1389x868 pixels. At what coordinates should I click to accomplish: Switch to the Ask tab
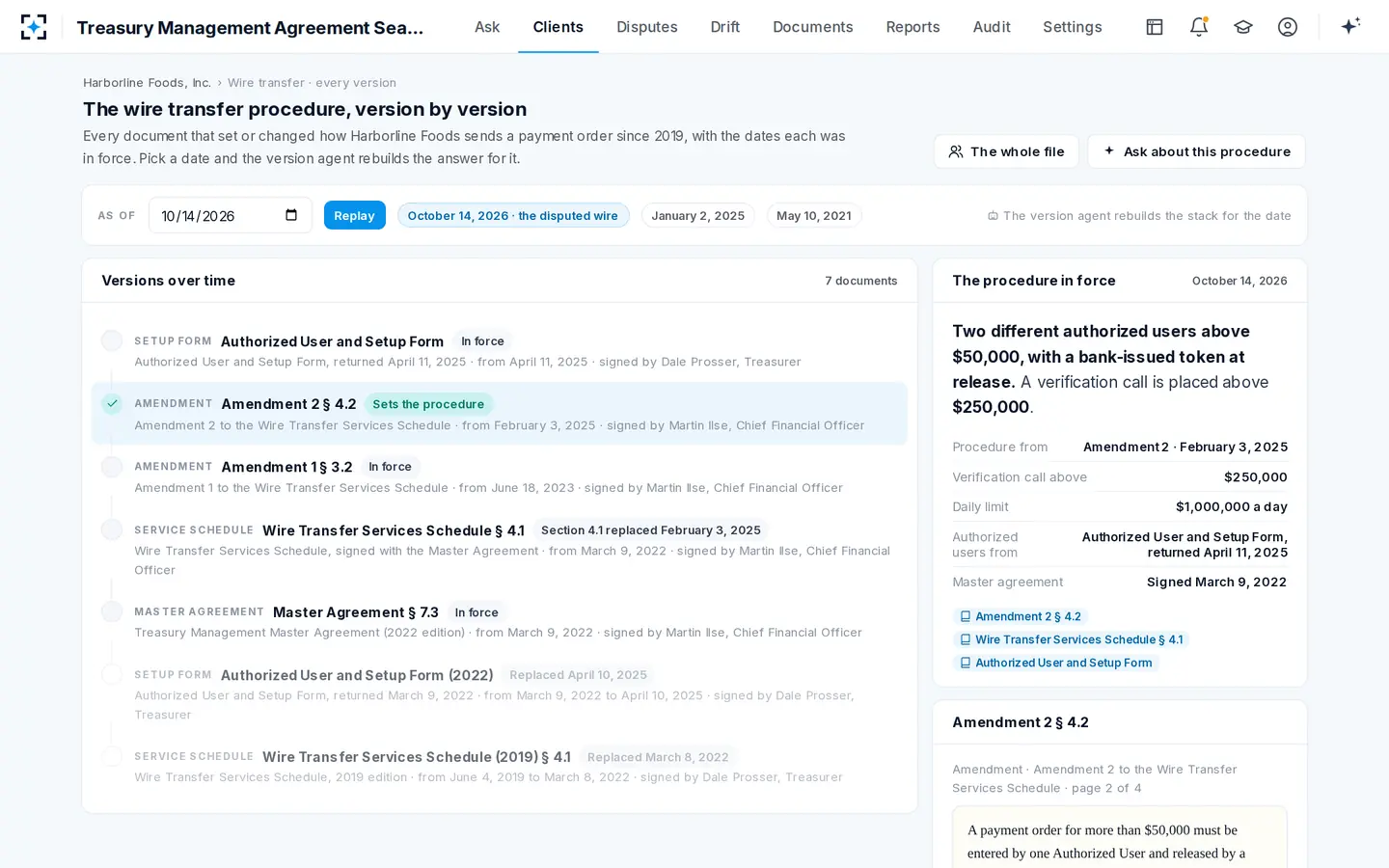[x=487, y=27]
